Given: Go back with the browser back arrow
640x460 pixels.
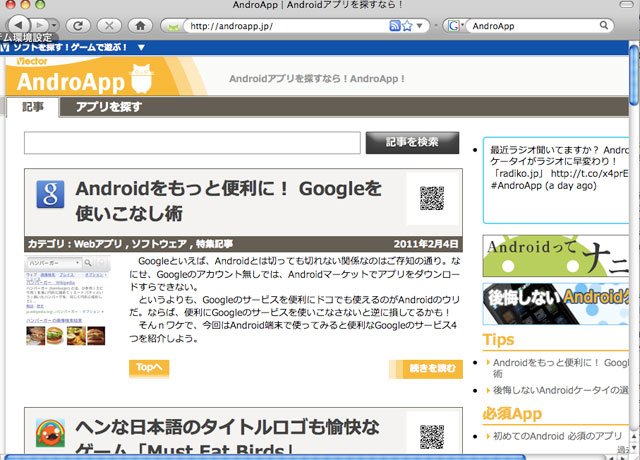Looking at the screenshot, I should (x=19, y=25).
